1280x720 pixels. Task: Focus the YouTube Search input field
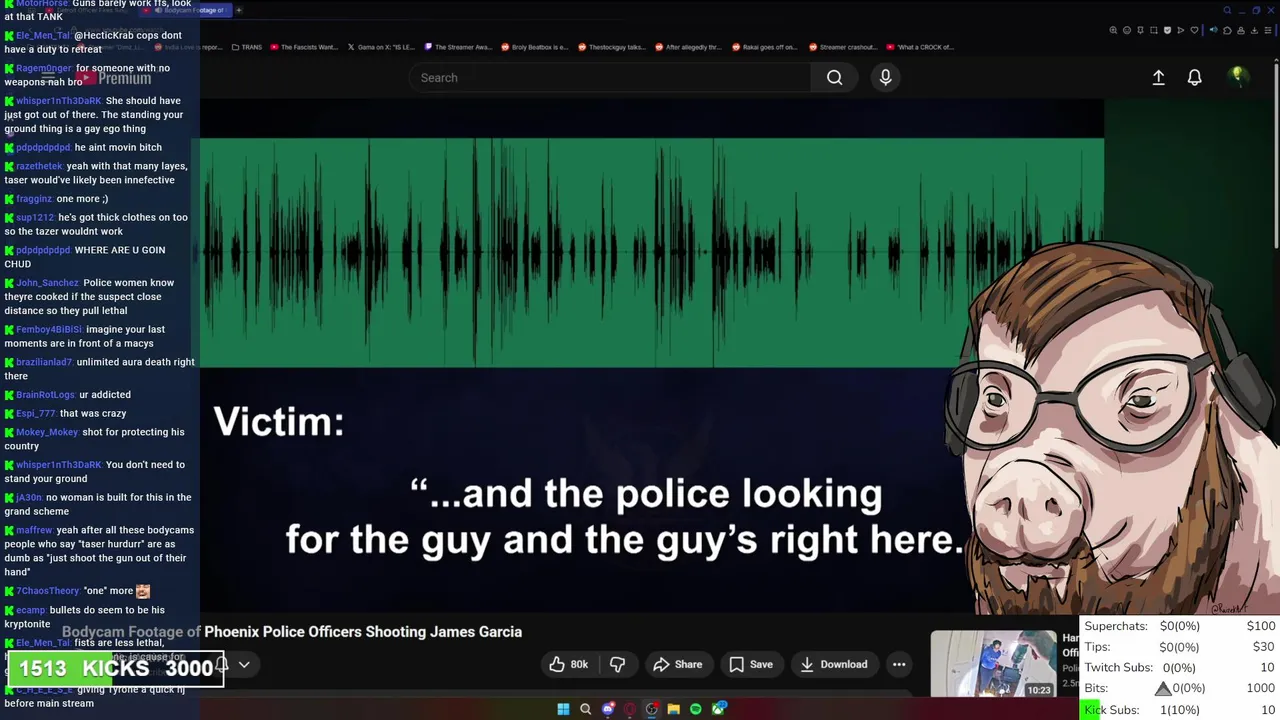(610, 77)
